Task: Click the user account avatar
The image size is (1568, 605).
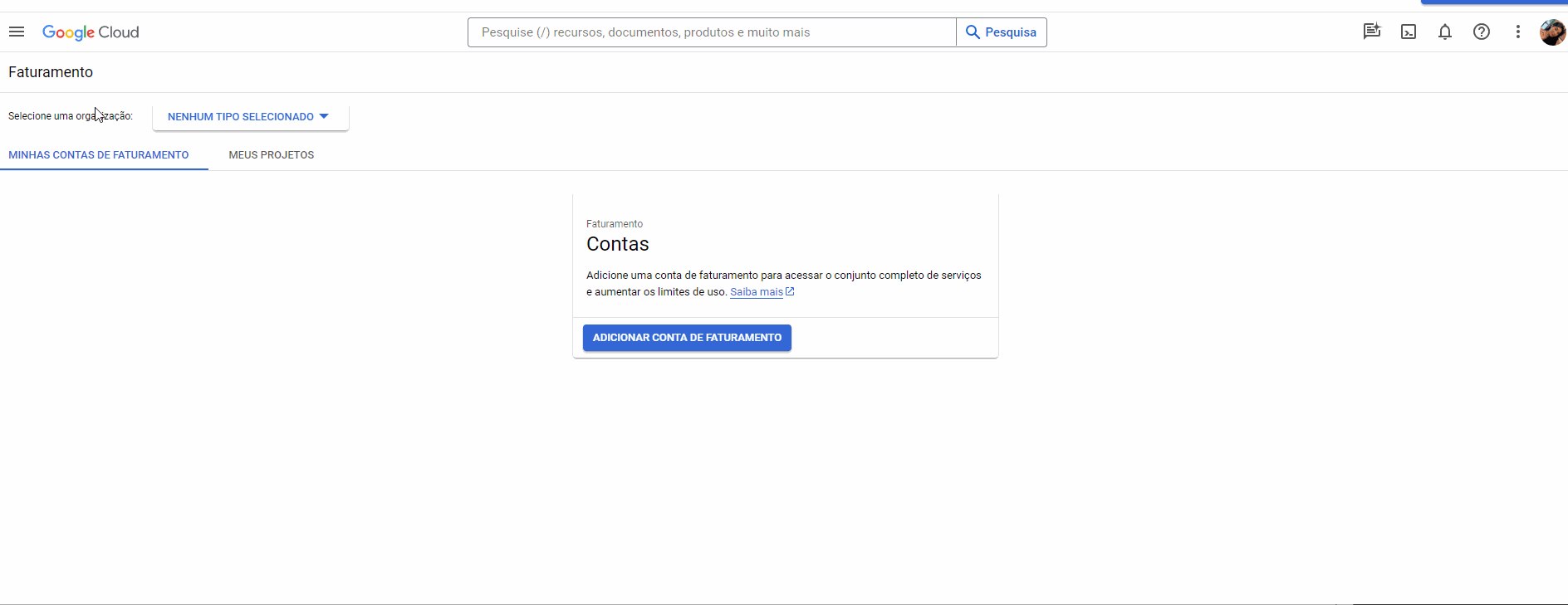Action: 1552,32
